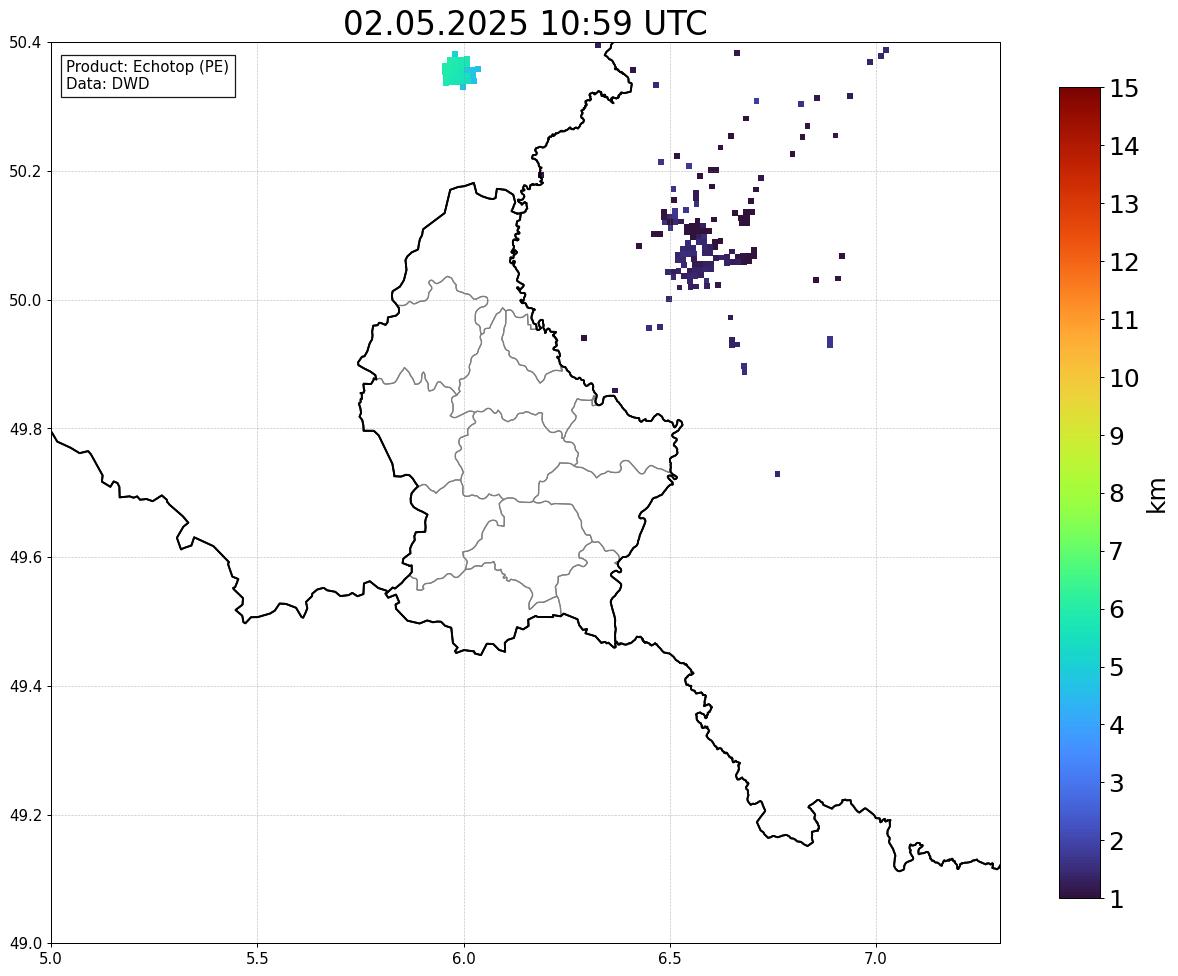Click the 'Data: DWD' legend line
The image size is (1178, 976).
107,83
